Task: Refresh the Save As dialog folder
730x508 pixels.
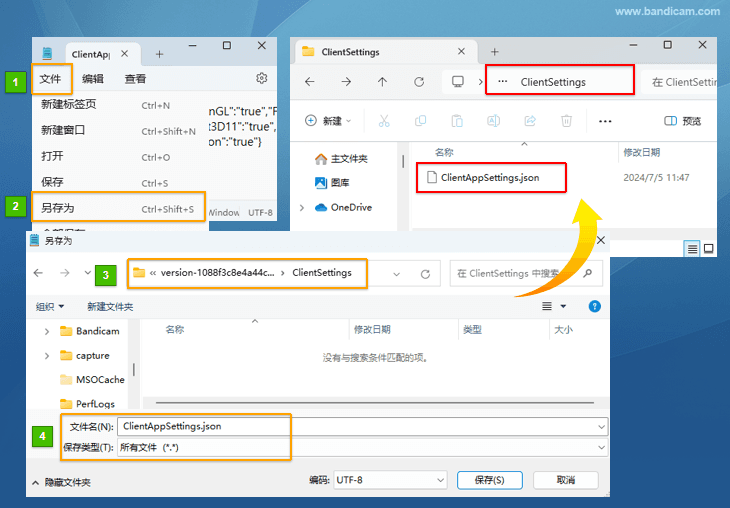Action: [425, 274]
